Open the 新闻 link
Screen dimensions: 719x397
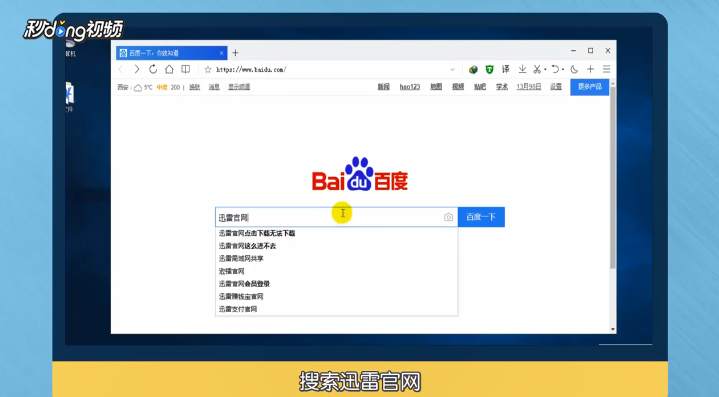383,87
